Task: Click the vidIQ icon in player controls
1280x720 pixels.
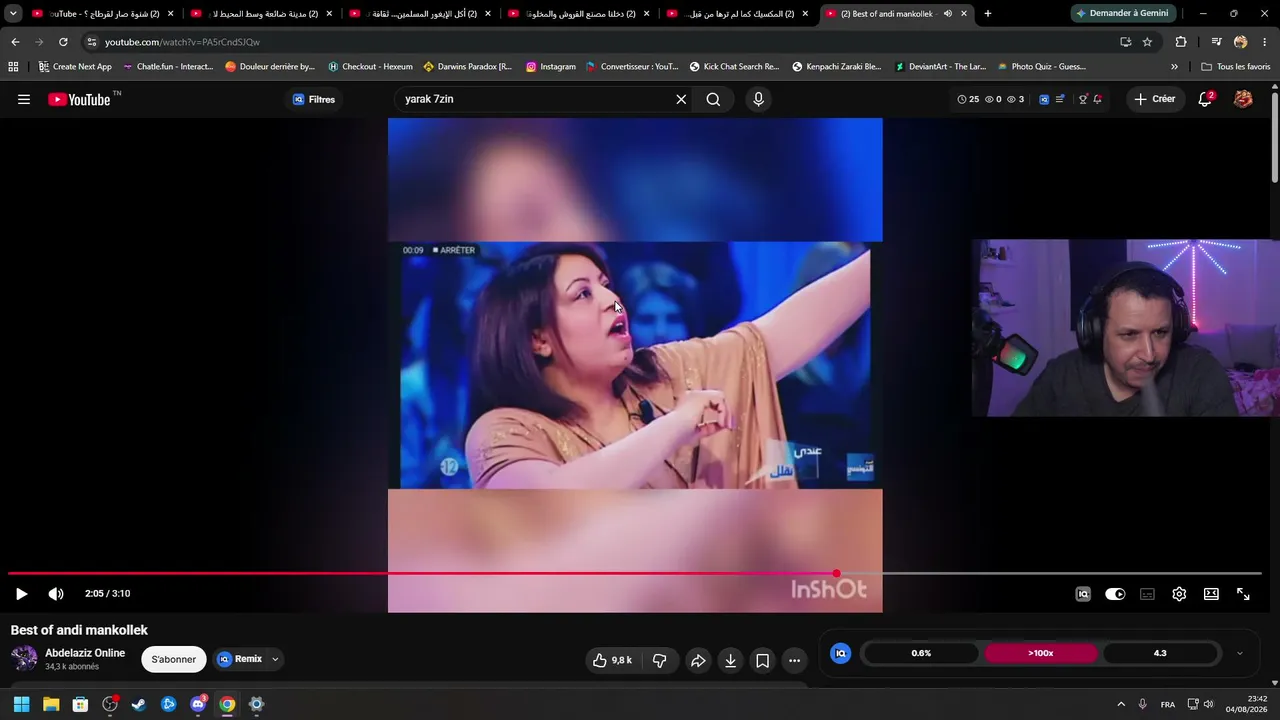Action: click(x=1083, y=594)
